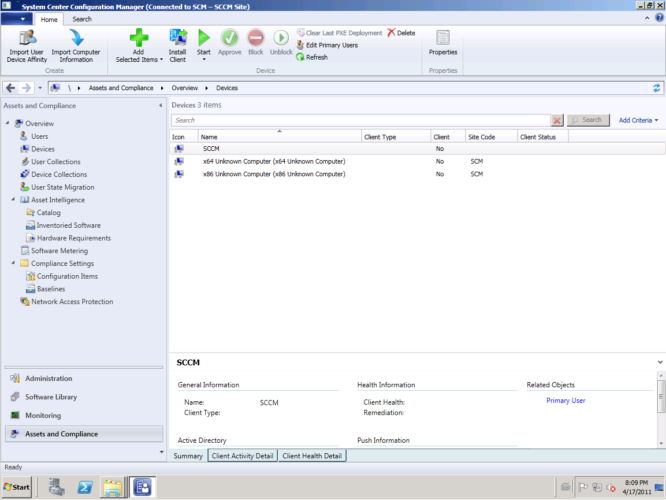This screenshot has height=500, width=666.
Task: Open the Add Criteria dropdown
Action: [638, 120]
